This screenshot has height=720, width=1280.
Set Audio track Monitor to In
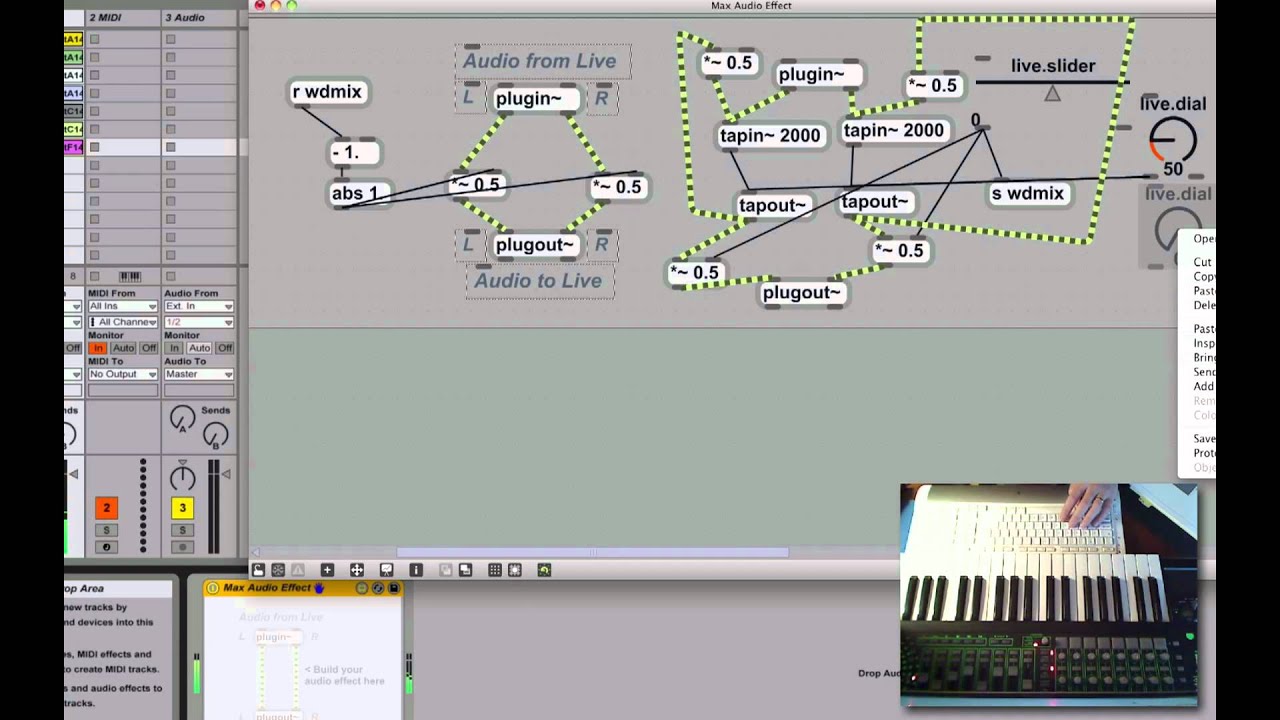tap(174, 348)
